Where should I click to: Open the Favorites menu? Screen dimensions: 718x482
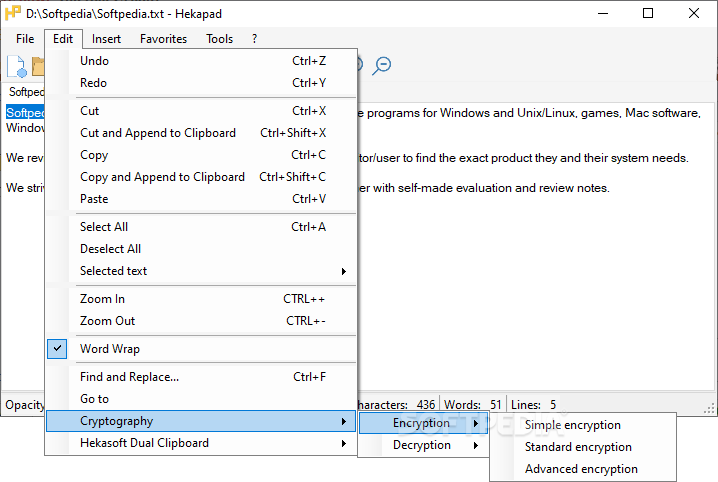[x=163, y=39]
